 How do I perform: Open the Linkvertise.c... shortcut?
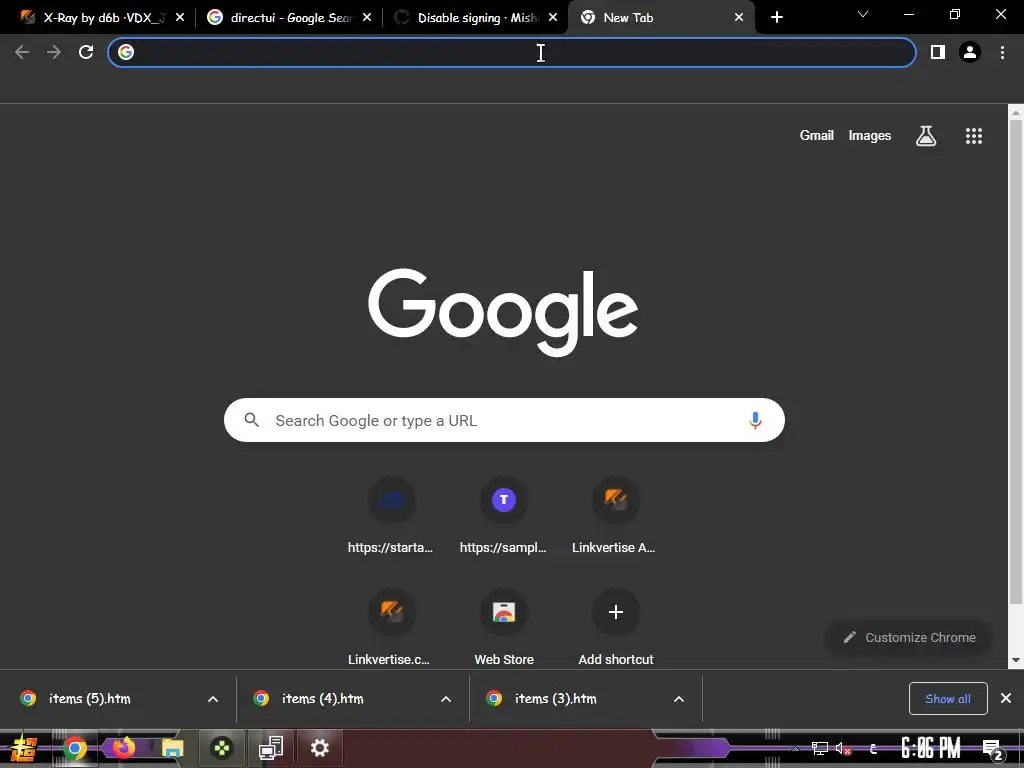[x=391, y=628]
